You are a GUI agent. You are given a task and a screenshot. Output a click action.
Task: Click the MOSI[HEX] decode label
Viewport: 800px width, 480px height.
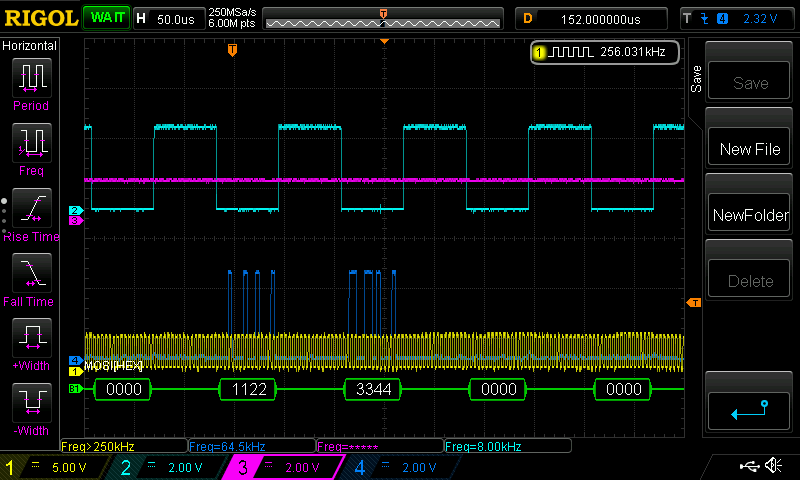tap(113, 366)
